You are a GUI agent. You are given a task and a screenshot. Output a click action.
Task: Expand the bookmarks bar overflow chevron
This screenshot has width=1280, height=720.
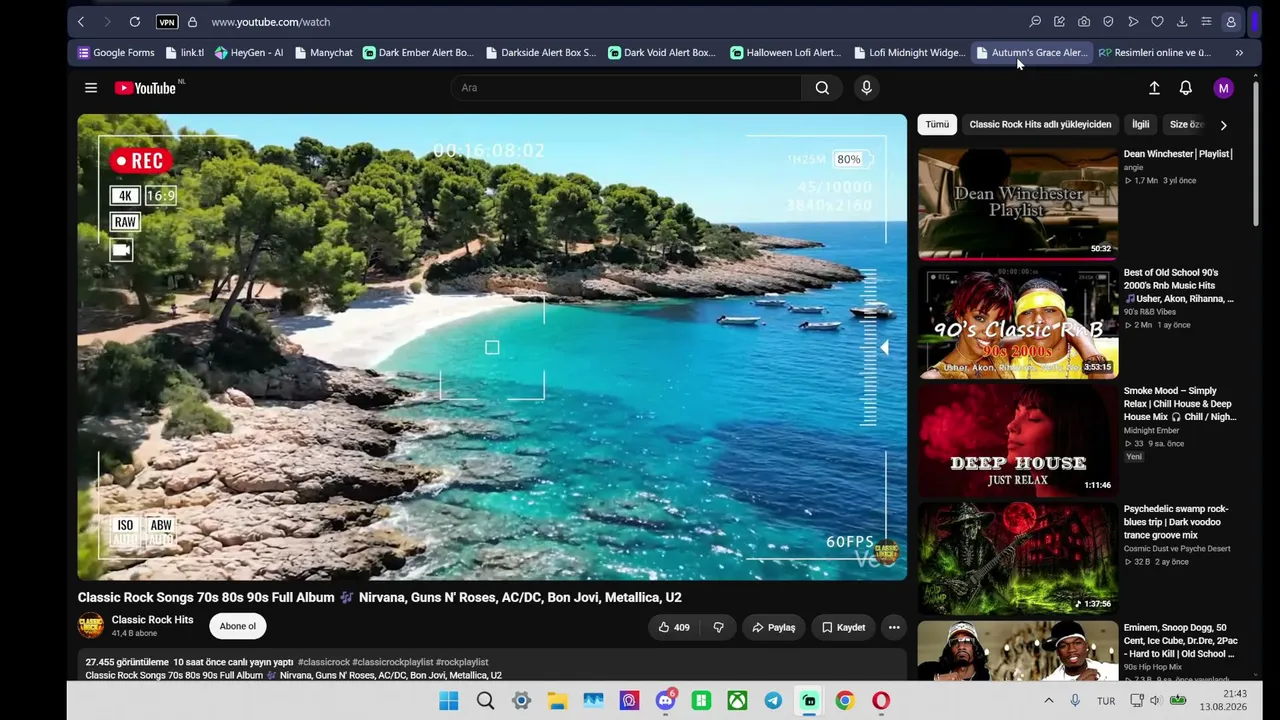[1239, 53]
